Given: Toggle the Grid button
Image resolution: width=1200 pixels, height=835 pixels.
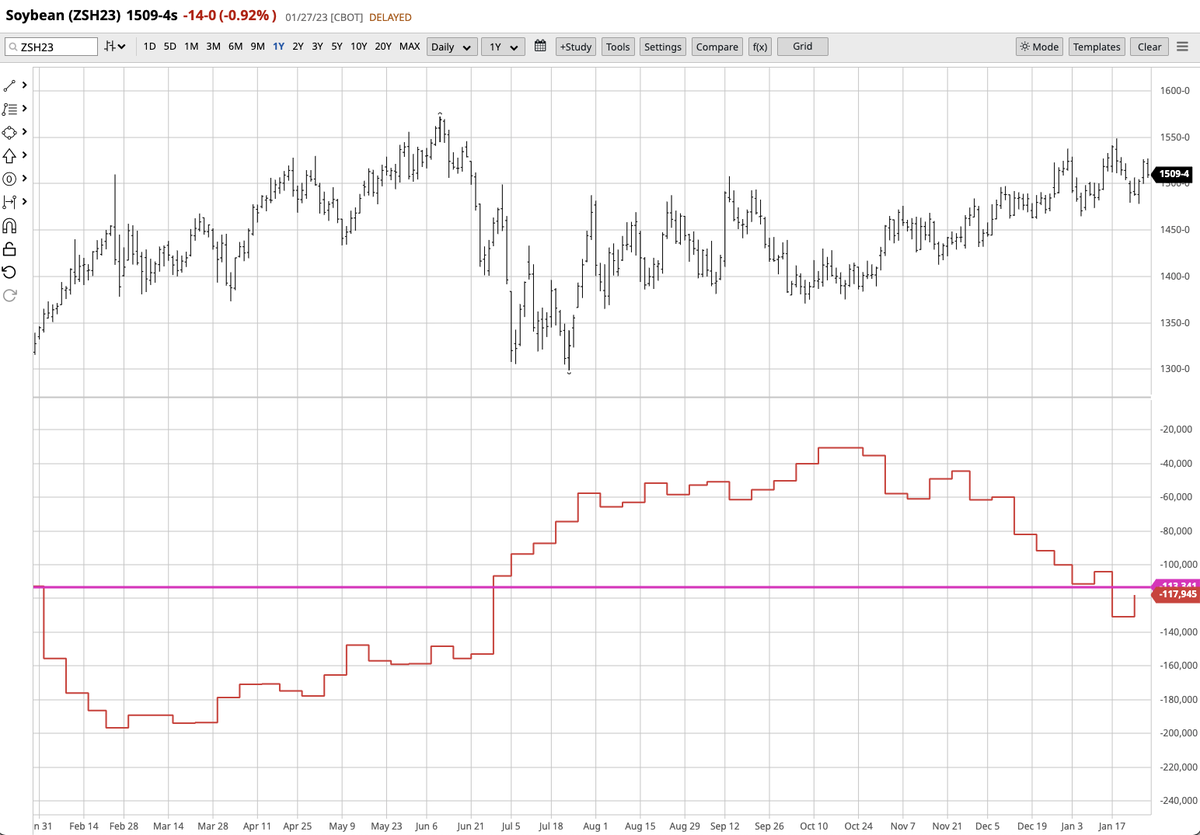Looking at the screenshot, I should [x=802, y=46].
